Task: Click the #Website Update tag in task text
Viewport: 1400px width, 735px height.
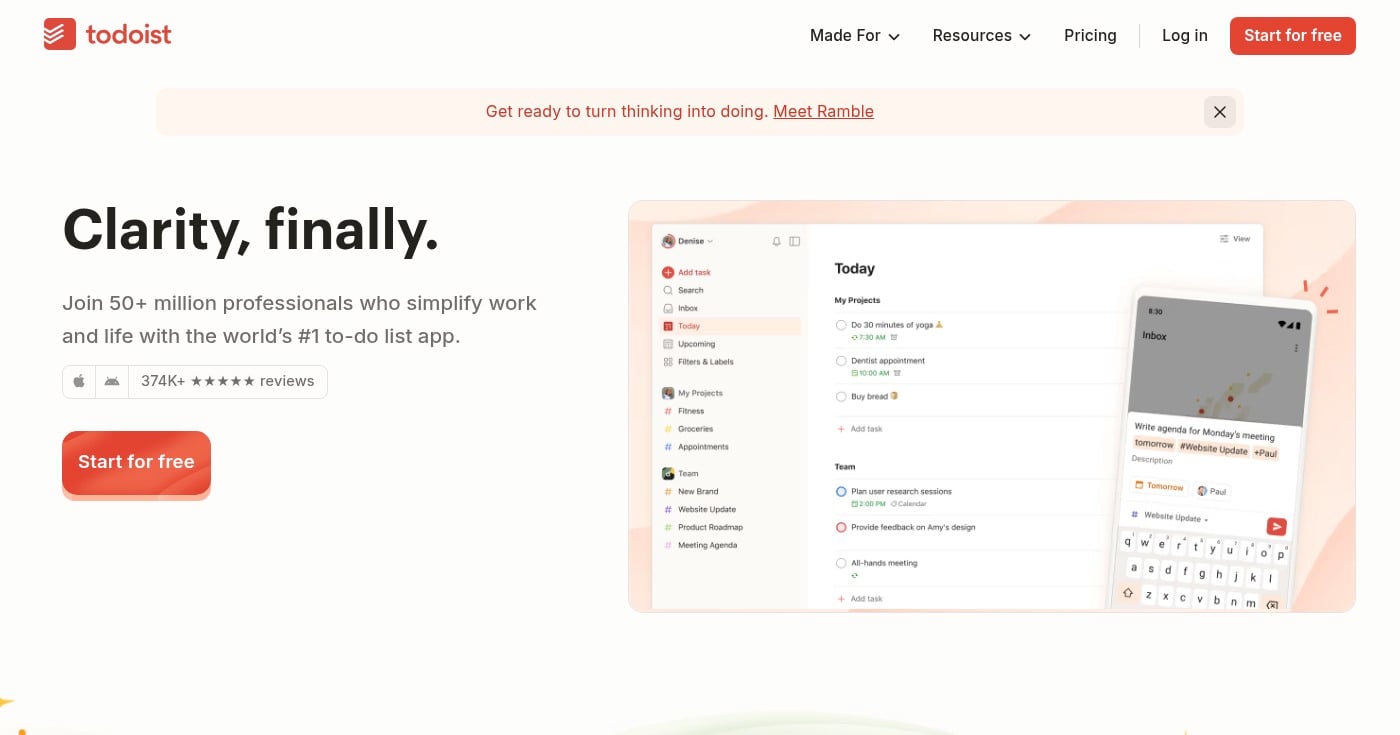Action: point(1214,449)
